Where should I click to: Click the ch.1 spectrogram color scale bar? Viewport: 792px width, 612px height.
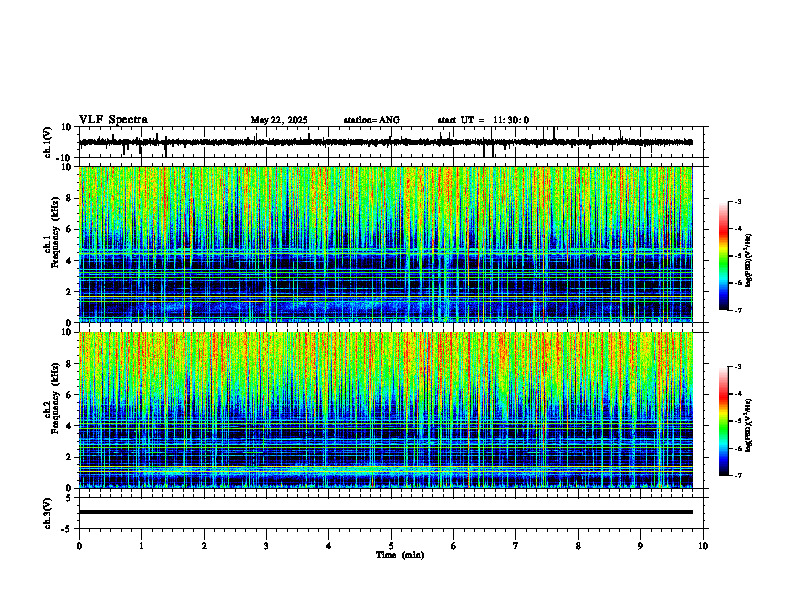click(x=724, y=256)
